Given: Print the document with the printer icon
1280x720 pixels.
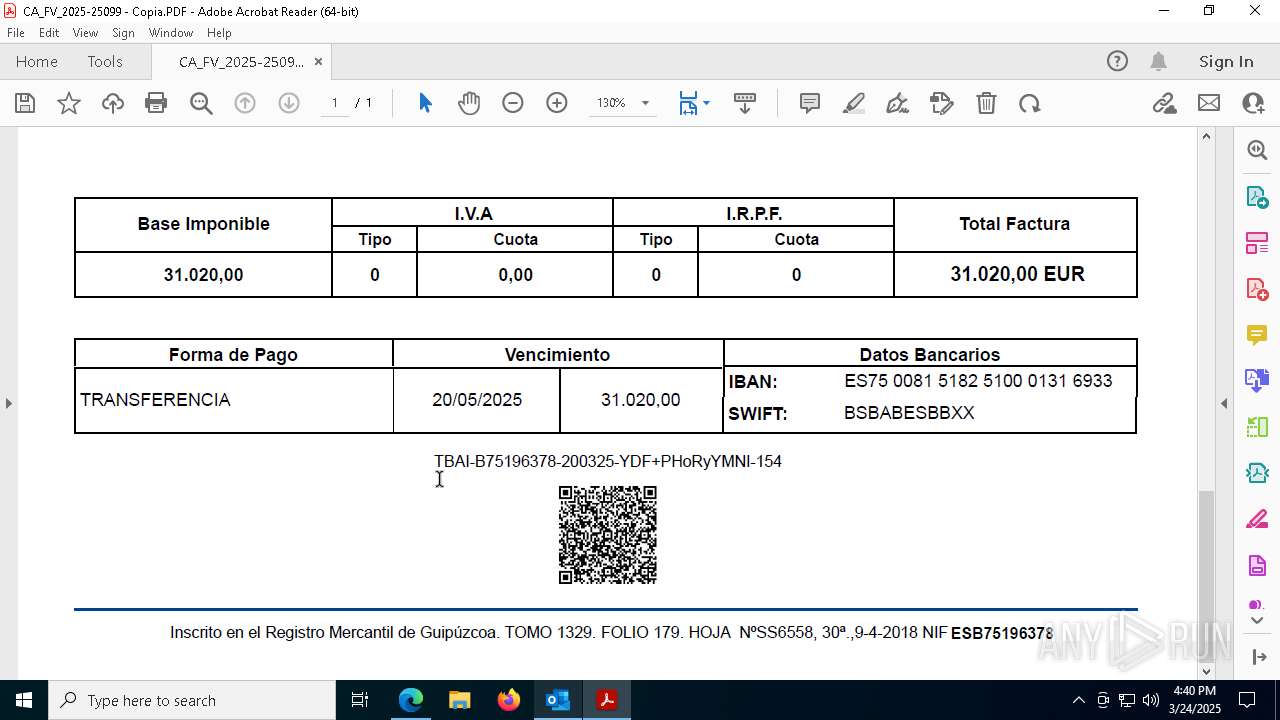Looking at the screenshot, I should coord(156,103).
